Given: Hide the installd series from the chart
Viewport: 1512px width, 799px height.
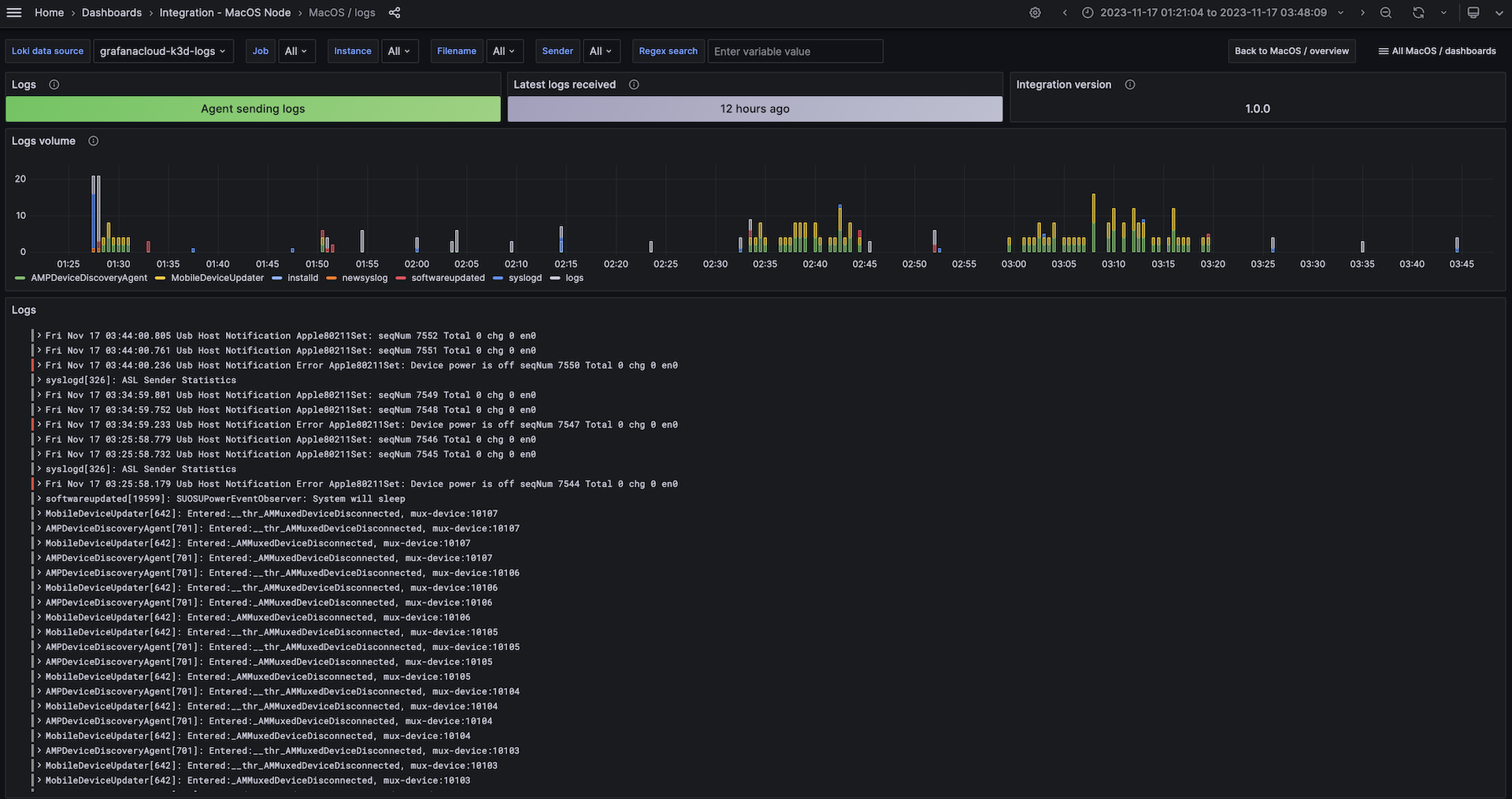Looking at the screenshot, I should (x=302, y=278).
